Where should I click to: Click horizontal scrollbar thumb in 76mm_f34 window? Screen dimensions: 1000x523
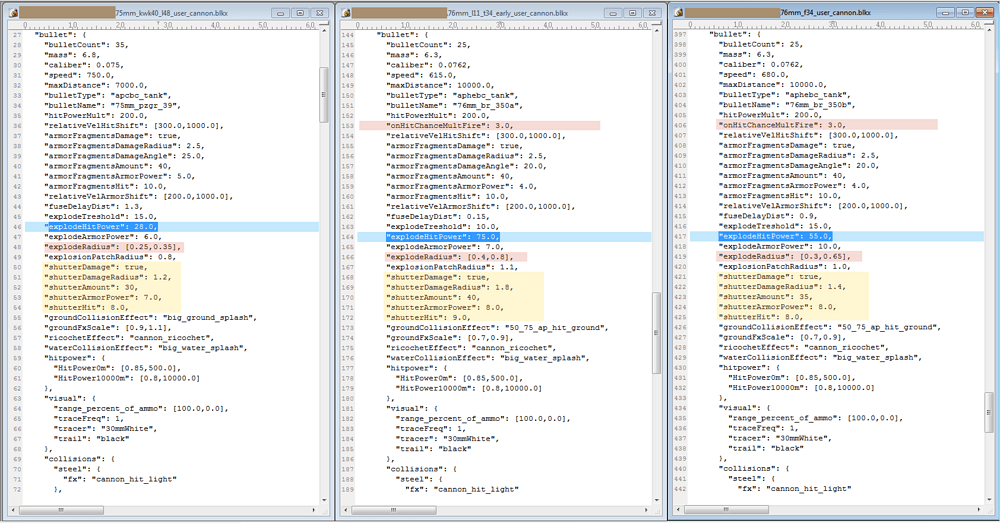(726, 510)
